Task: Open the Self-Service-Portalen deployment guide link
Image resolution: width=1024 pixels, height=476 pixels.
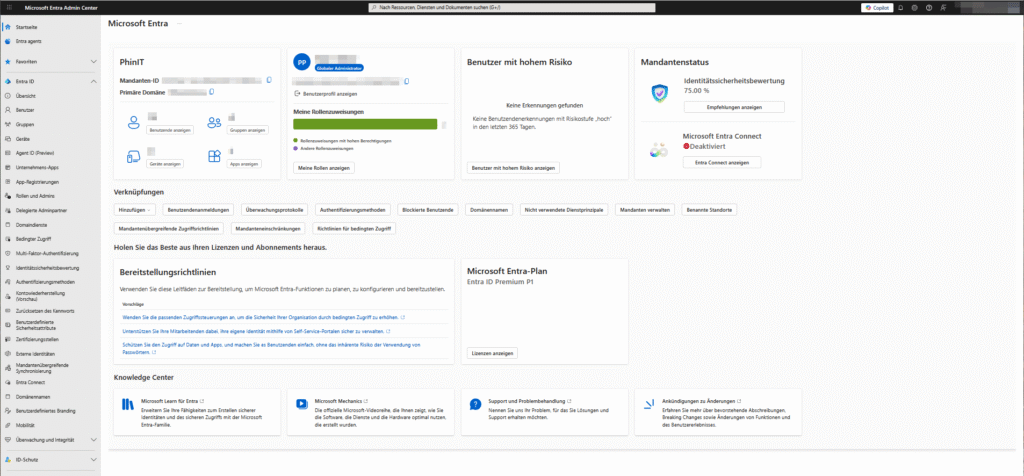Action: point(257,331)
